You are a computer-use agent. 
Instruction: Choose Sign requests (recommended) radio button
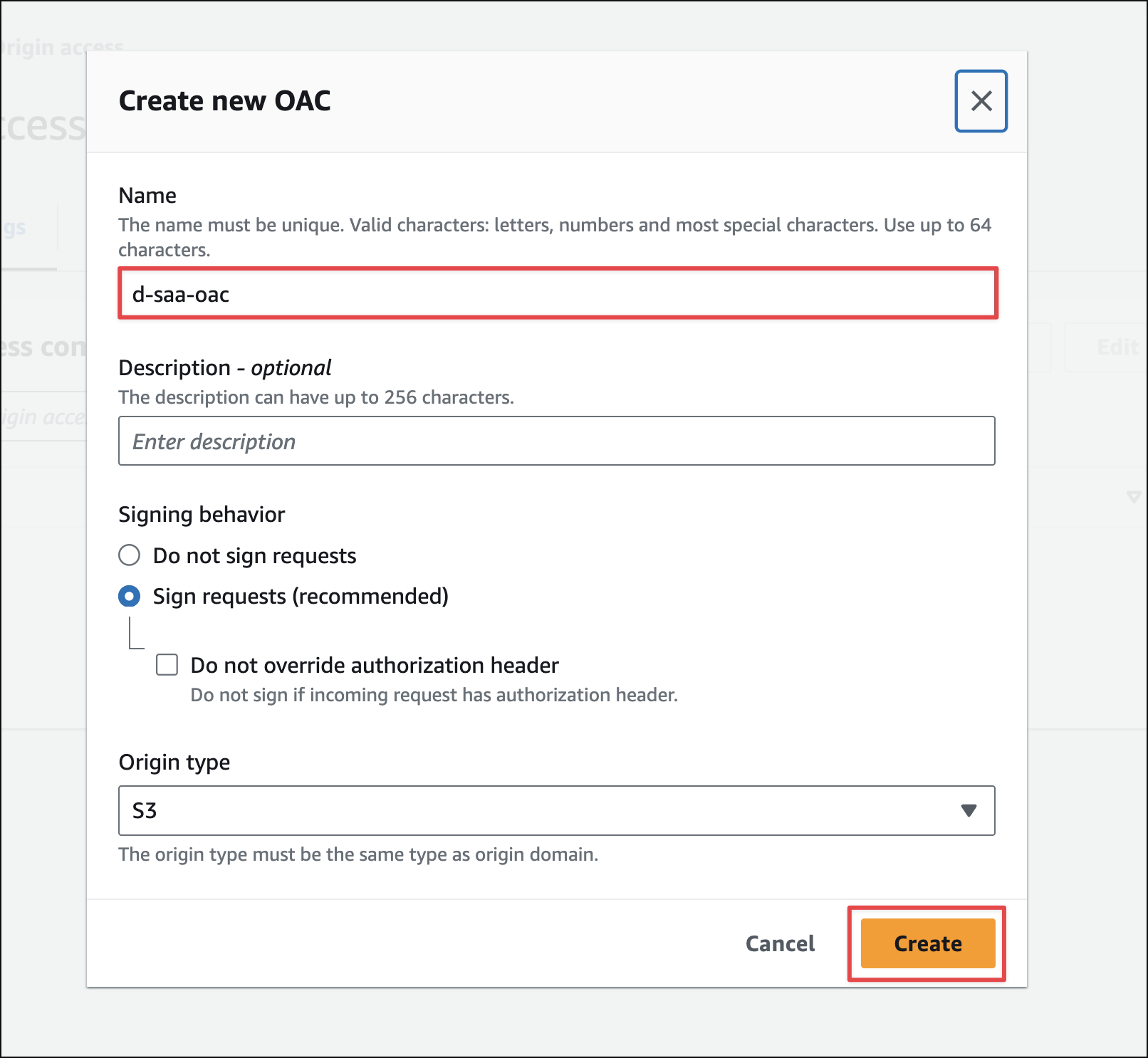(x=130, y=596)
